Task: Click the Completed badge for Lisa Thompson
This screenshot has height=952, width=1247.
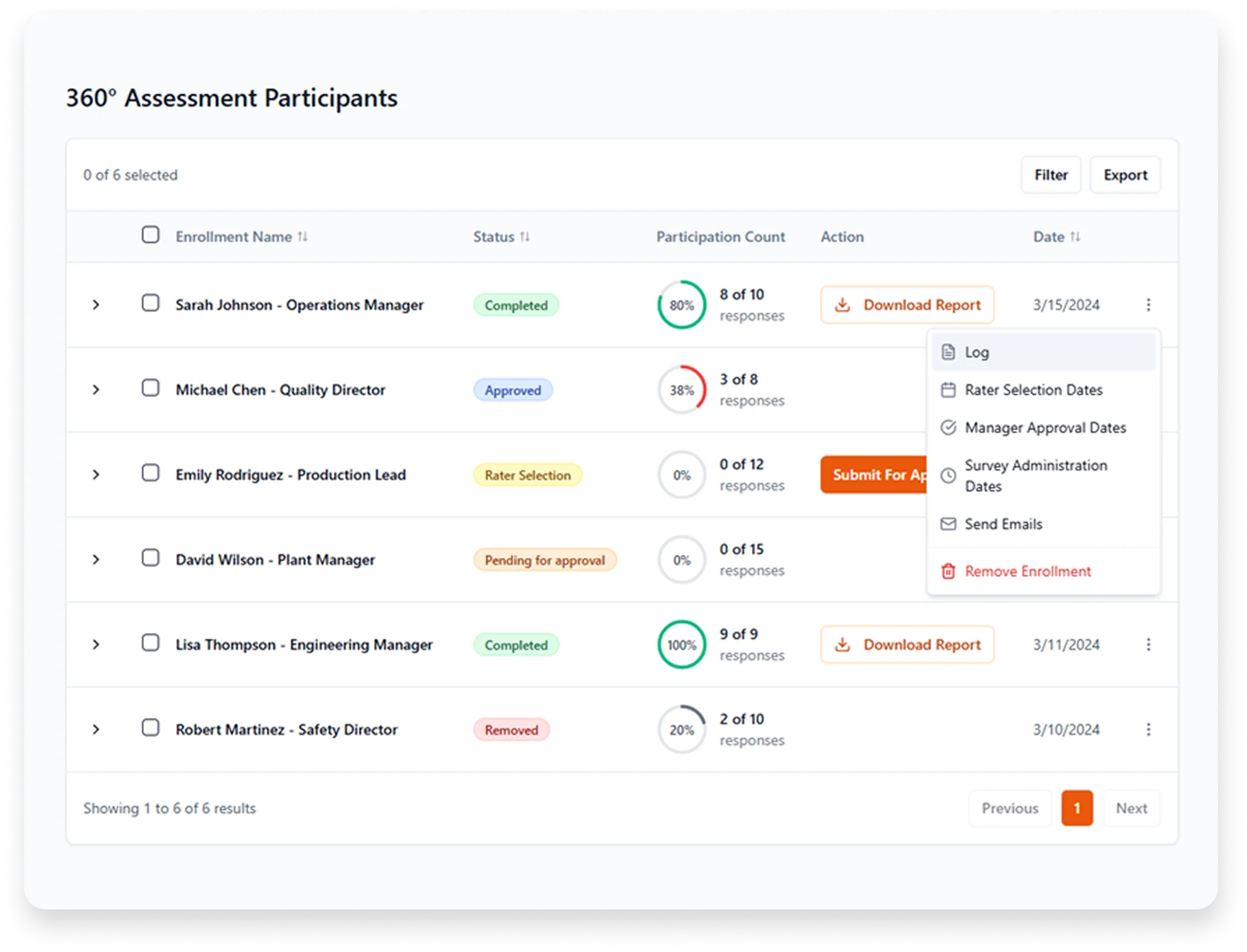Action: (516, 645)
